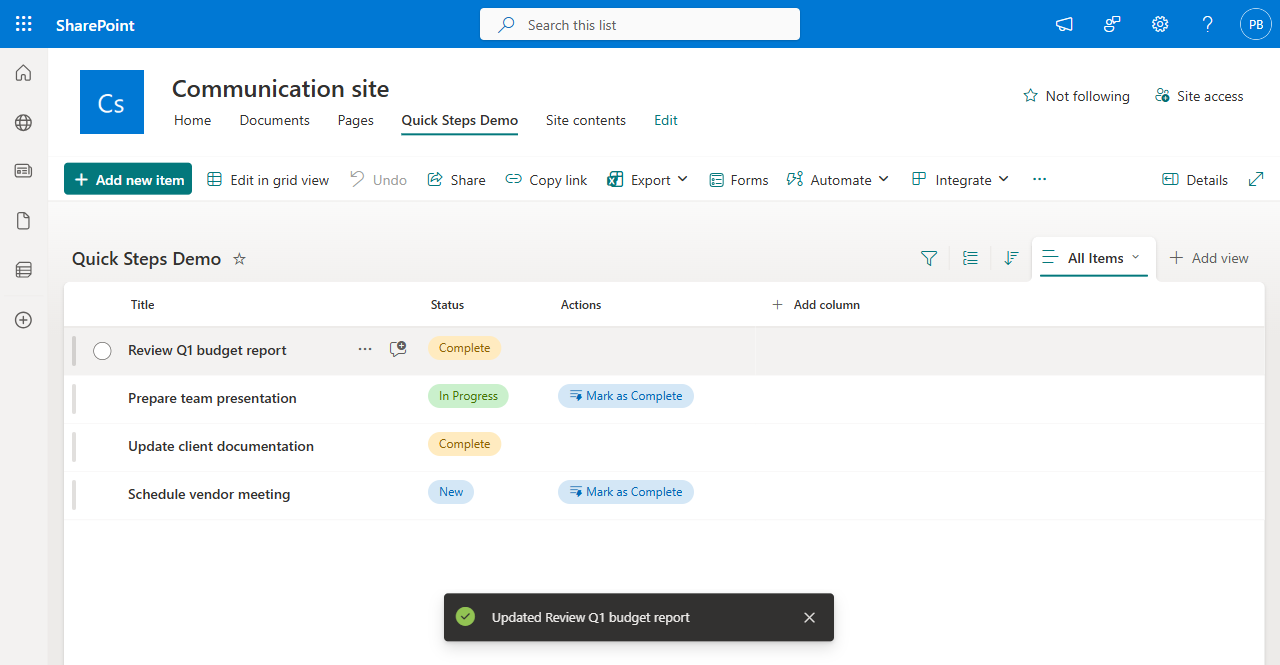This screenshot has height=665, width=1280.
Task: Go to Pages navigation tab
Action: click(x=356, y=120)
